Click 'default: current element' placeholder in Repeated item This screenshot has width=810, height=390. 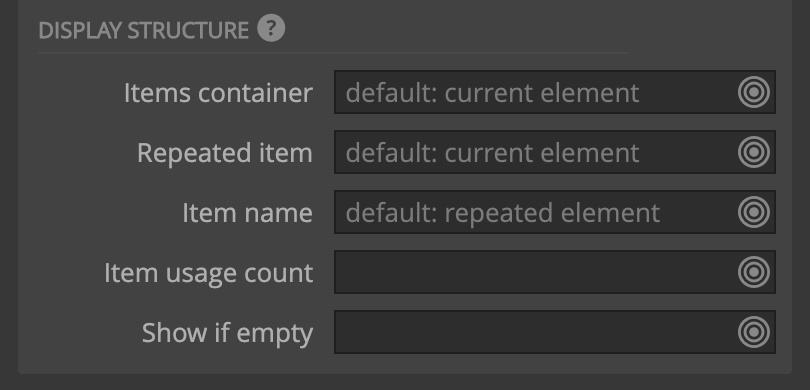coord(492,153)
